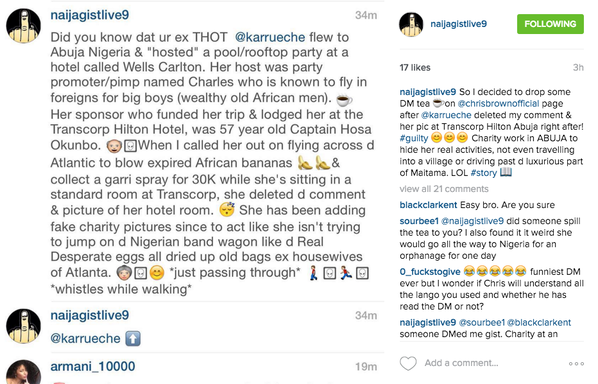Open the armani_10000 profile picture
The height and width of the screenshot is (384, 598).
tap(23, 372)
